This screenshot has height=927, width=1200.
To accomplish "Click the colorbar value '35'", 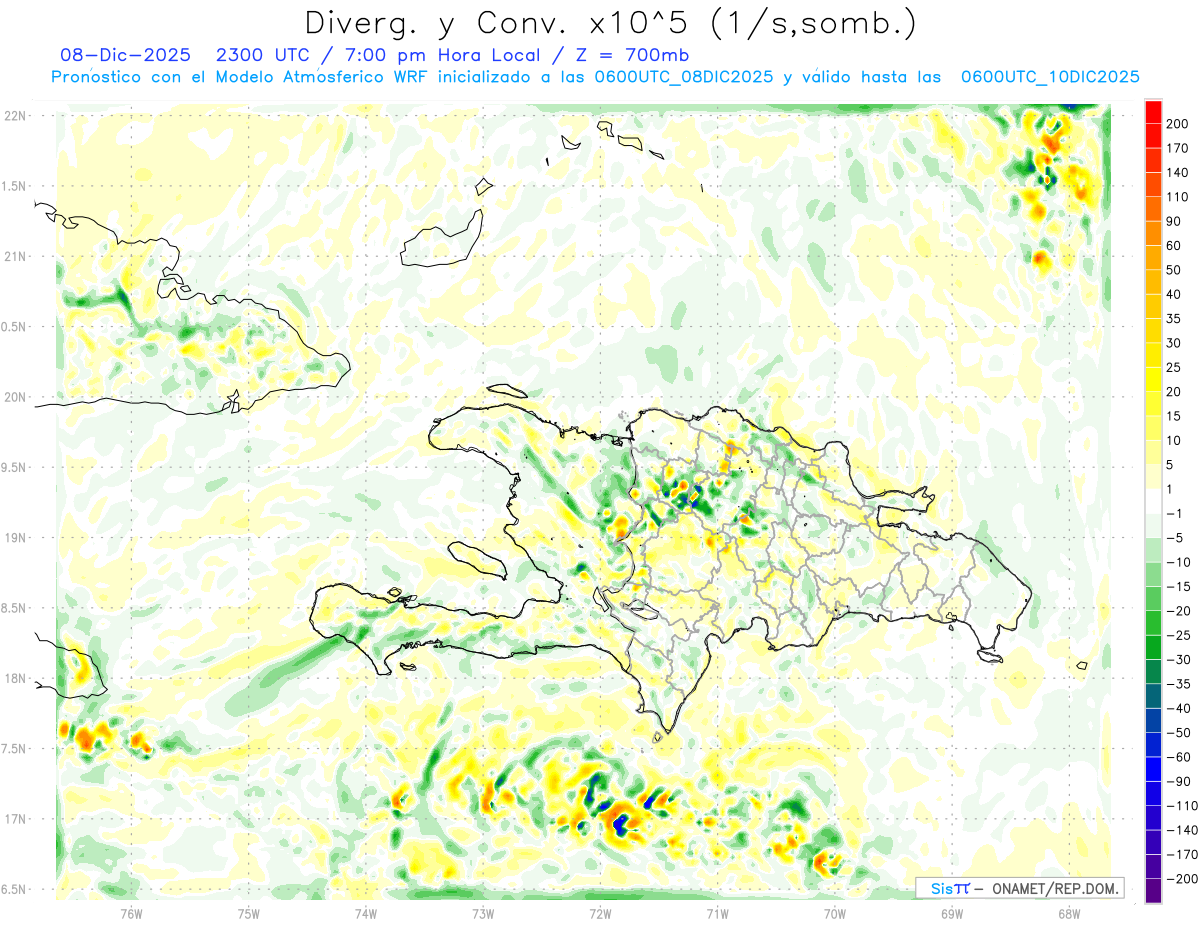I will pyautogui.click(x=1175, y=319).
